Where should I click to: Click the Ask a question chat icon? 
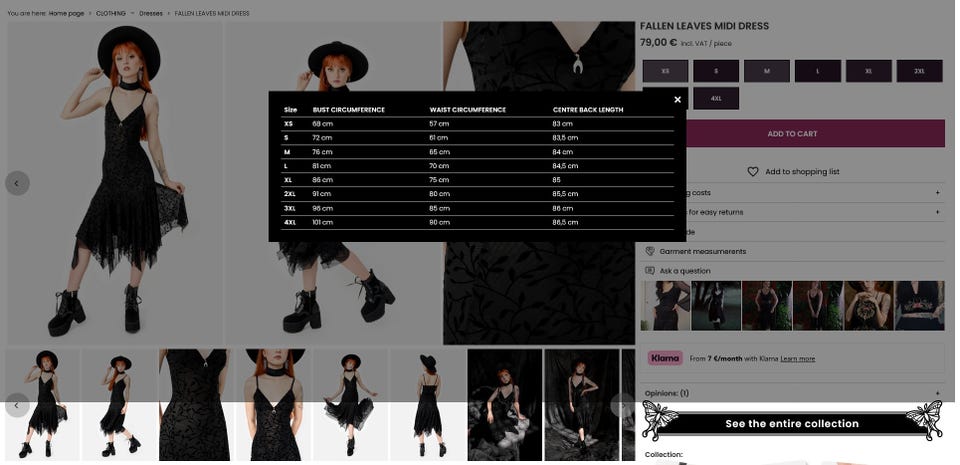coord(650,270)
